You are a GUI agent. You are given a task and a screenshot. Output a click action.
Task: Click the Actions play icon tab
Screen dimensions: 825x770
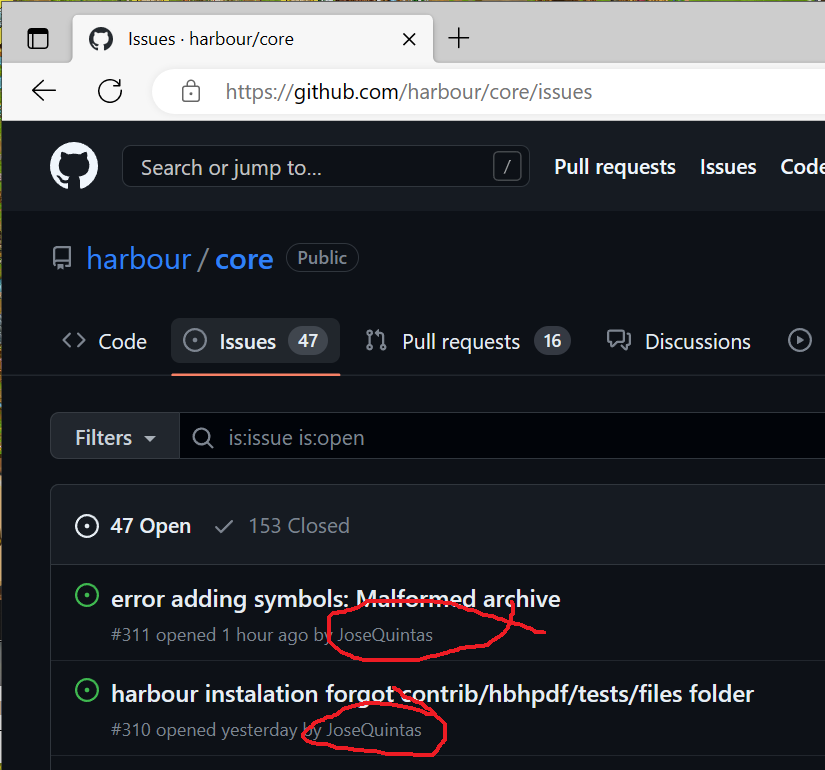(800, 341)
